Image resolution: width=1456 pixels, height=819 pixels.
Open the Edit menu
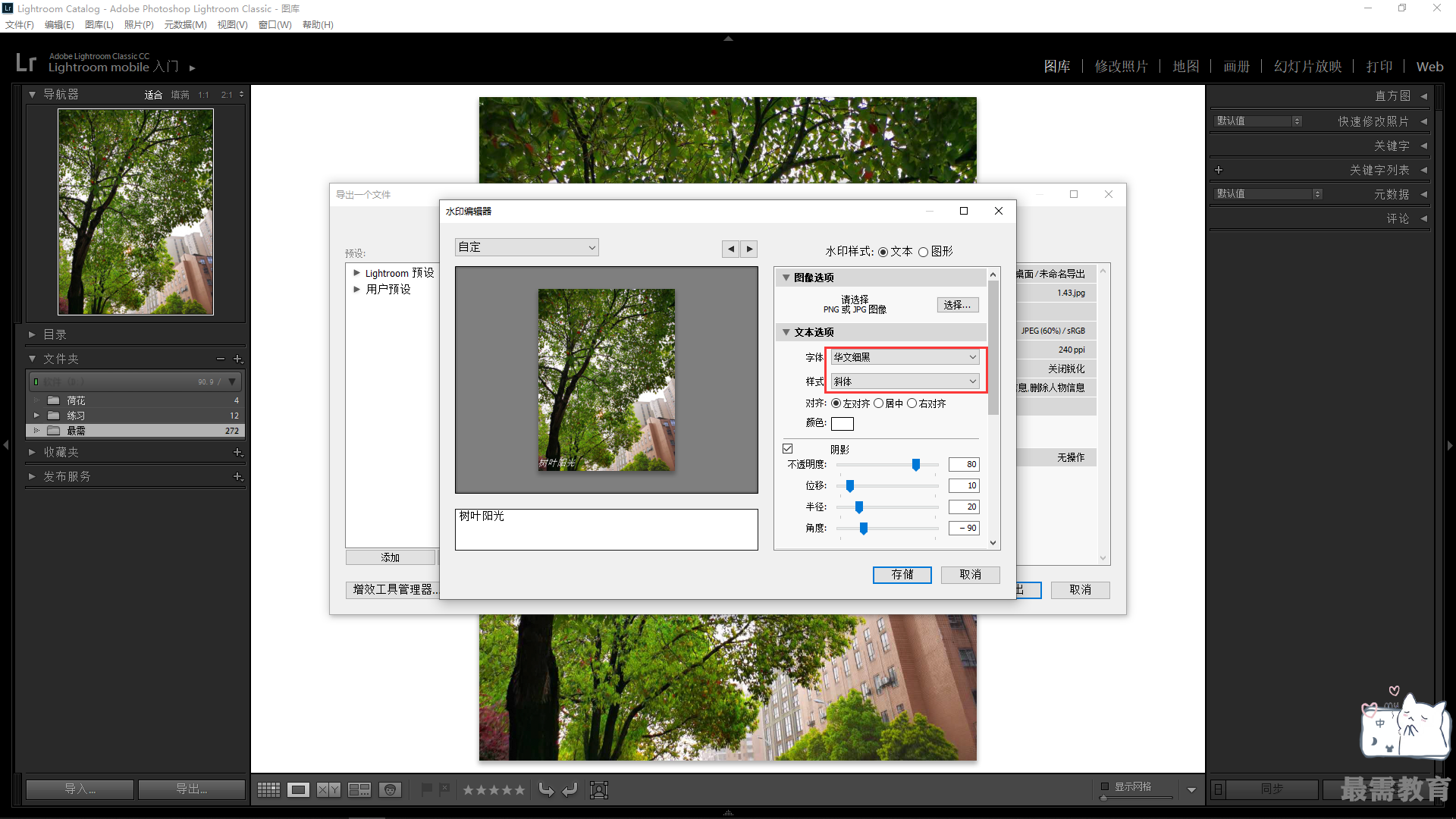59,24
